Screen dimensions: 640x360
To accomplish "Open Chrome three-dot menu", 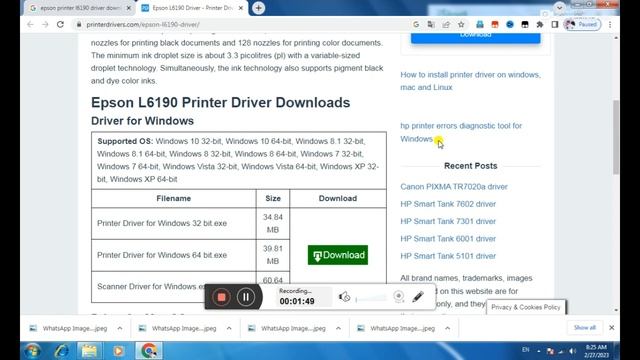I will [610, 24].
